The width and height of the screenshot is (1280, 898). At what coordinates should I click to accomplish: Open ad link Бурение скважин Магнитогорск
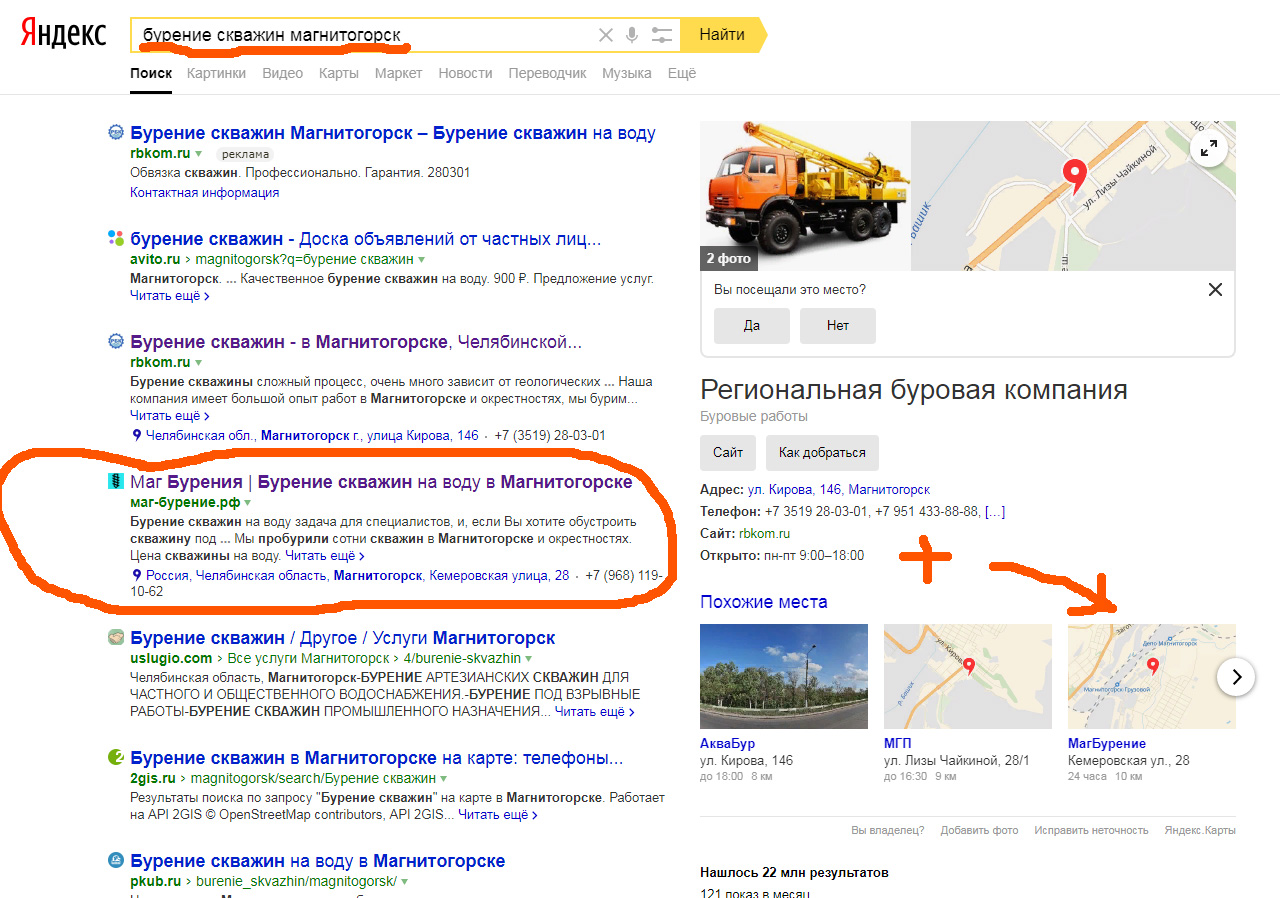tap(393, 133)
